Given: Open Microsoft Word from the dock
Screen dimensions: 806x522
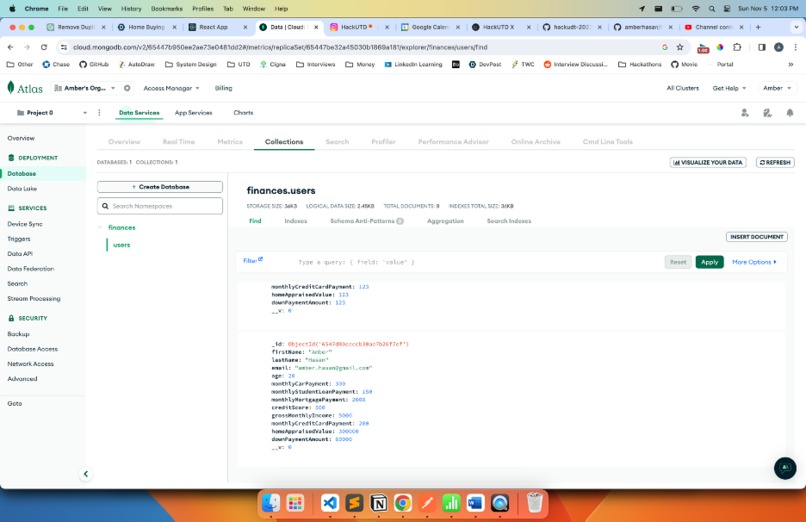Looking at the screenshot, I should click(475, 503).
